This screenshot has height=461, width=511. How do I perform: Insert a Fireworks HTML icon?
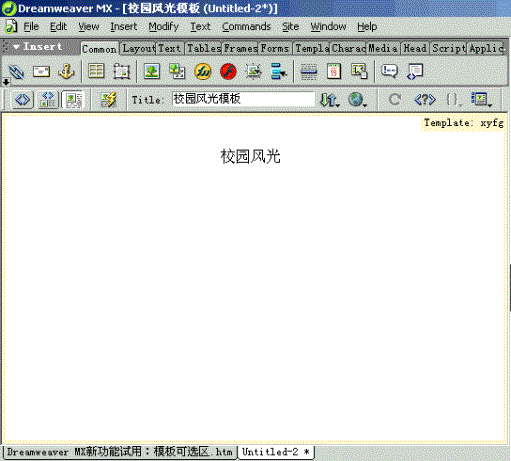click(x=203, y=71)
